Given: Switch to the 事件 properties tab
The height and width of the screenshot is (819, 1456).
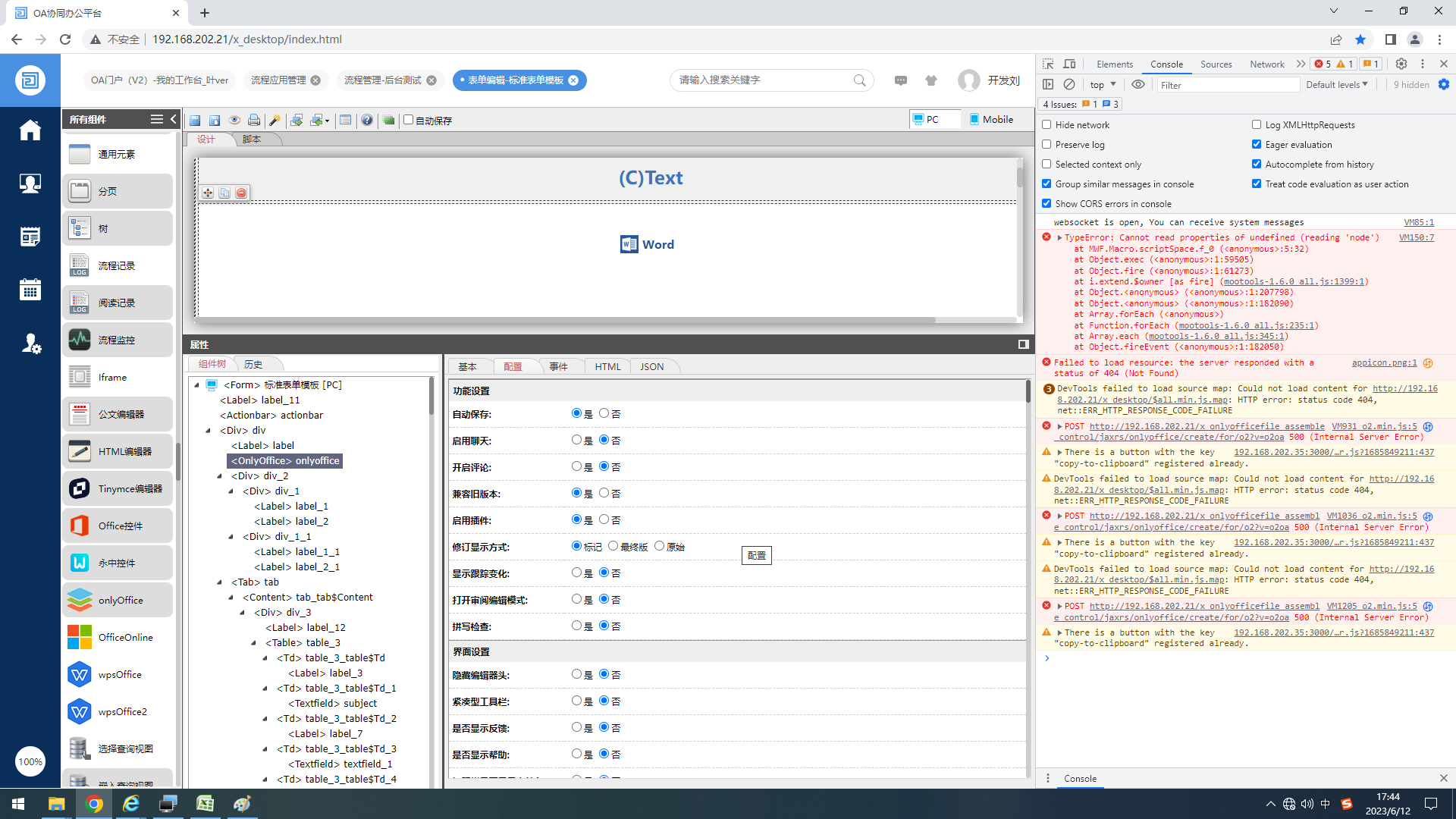Looking at the screenshot, I should click(x=558, y=366).
